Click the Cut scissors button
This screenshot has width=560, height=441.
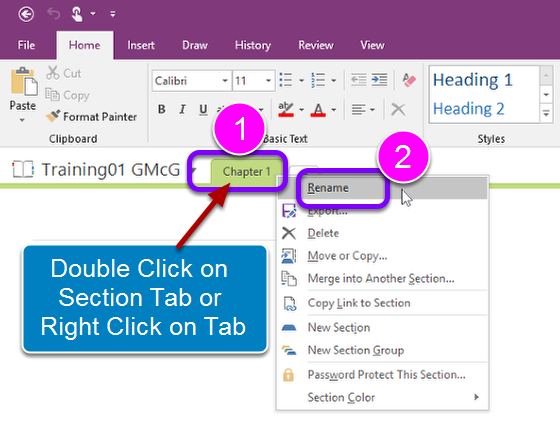pyautogui.click(x=64, y=73)
